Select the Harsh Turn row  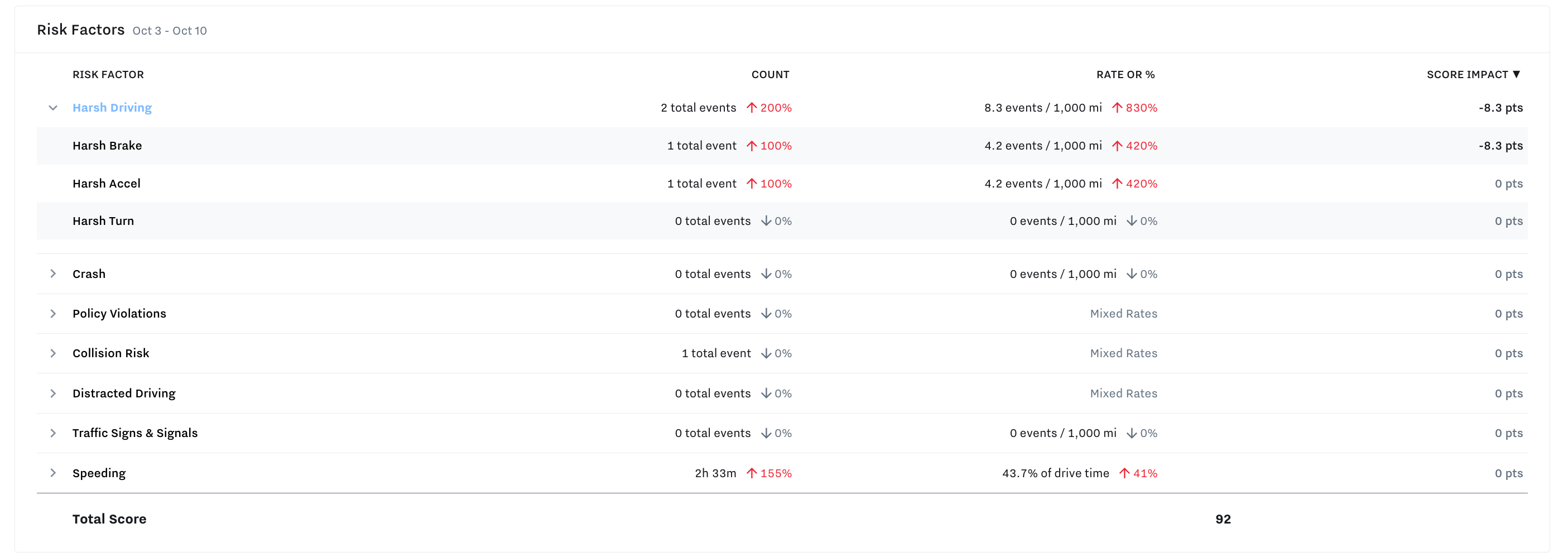click(103, 221)
